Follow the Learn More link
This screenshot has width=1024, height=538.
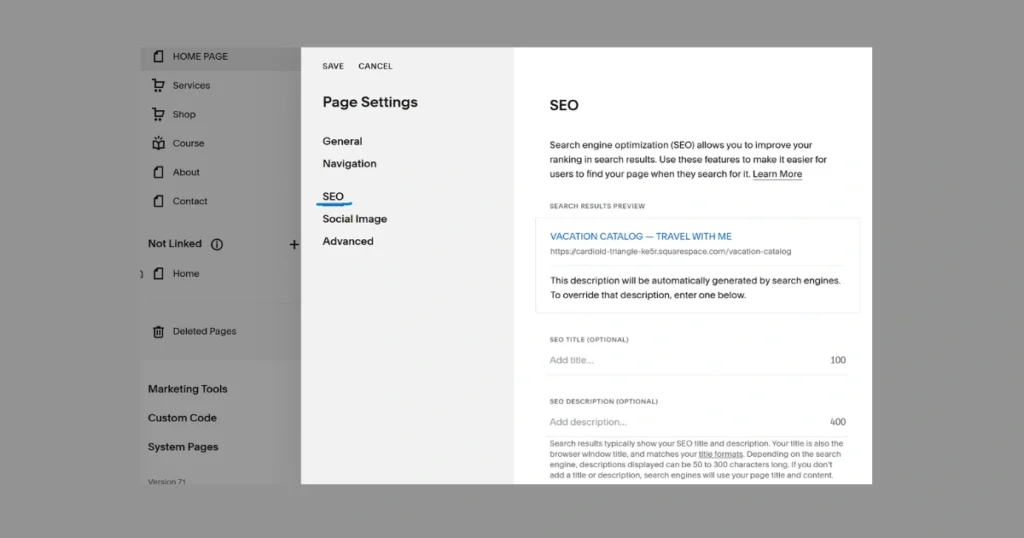777,174
